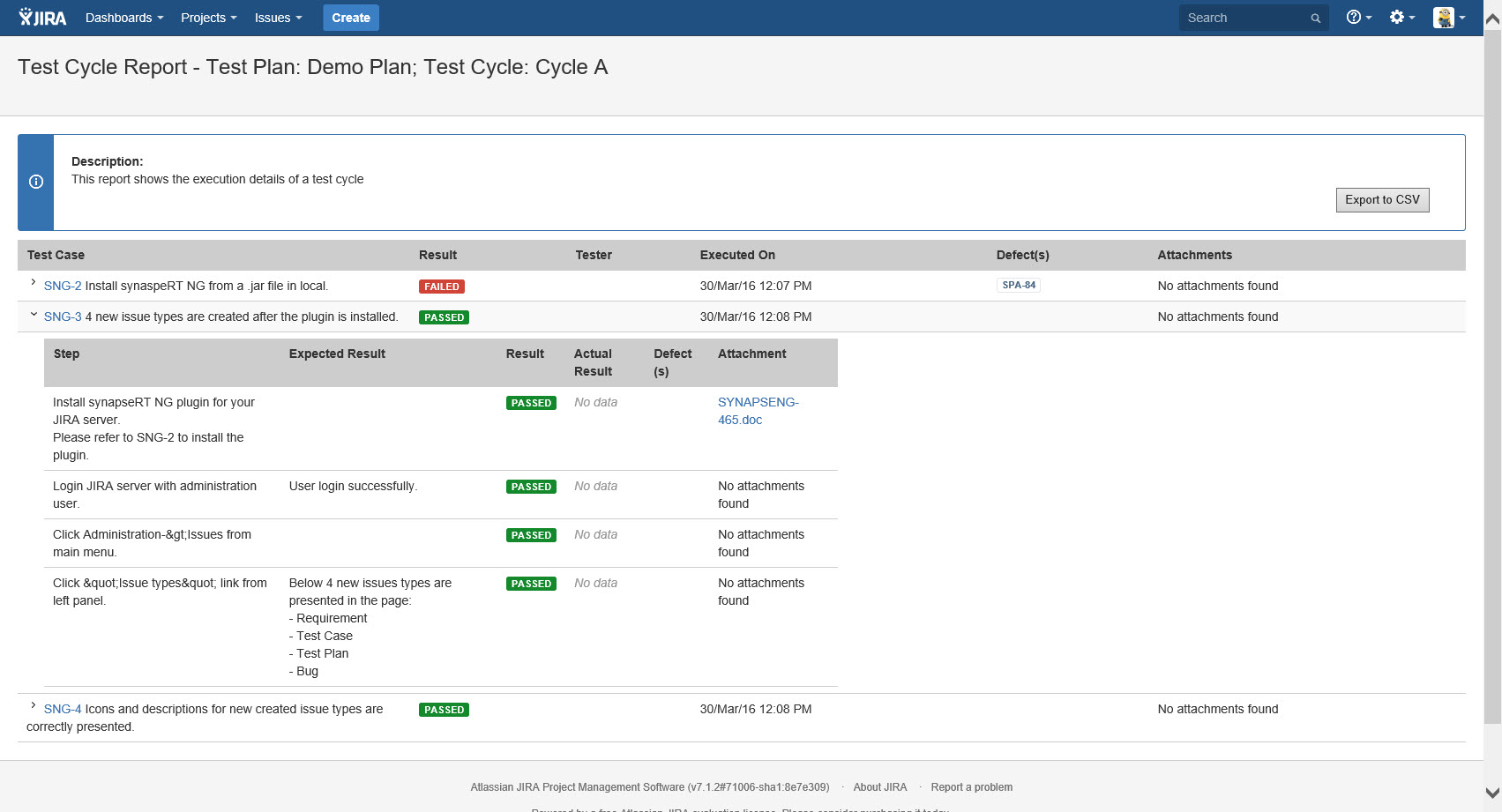Screen dimensions: 1502x812
Task: Expand the SNG-2 test case row
Action: [x=33, y=283]
